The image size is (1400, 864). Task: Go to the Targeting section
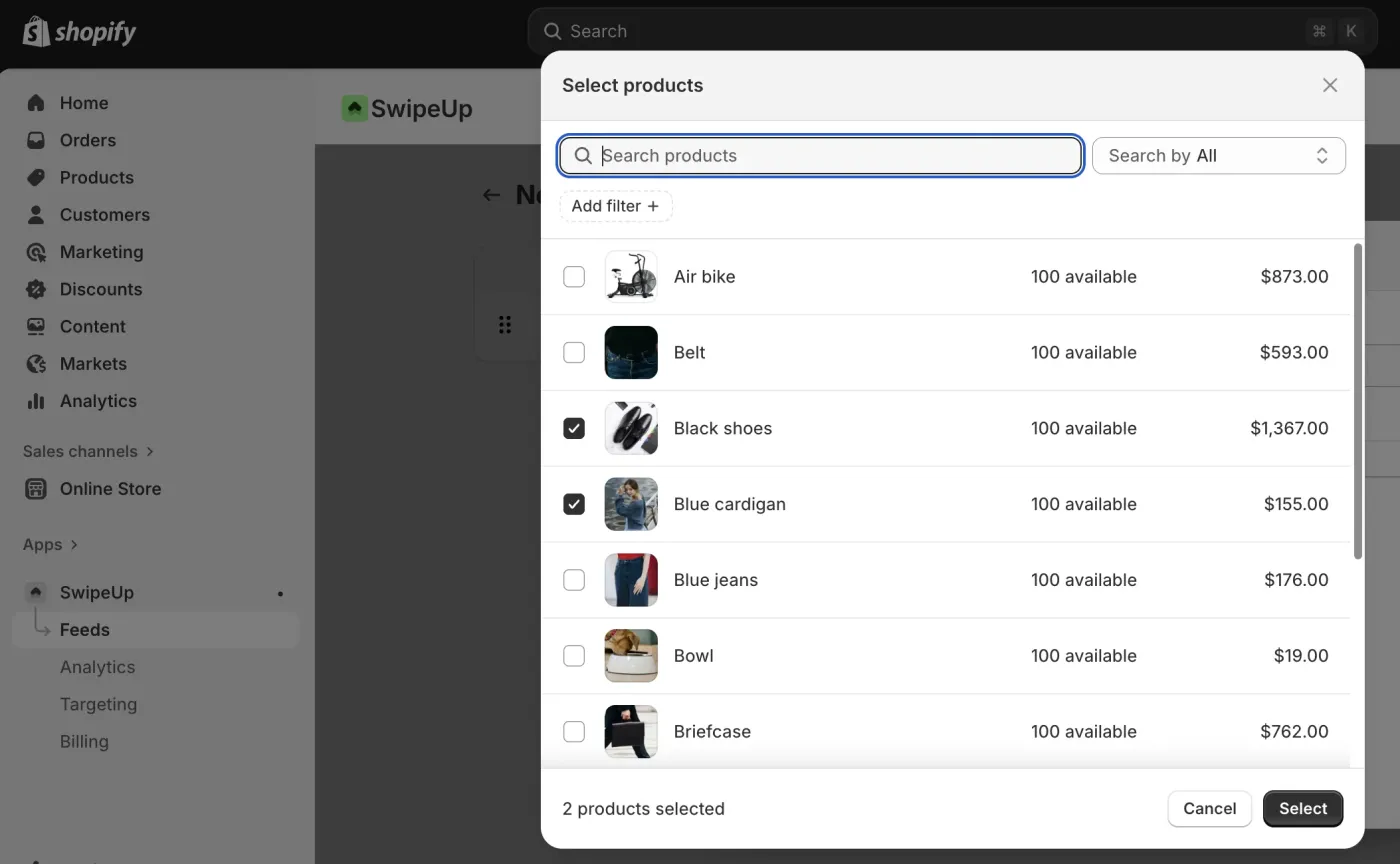(99, 704)
